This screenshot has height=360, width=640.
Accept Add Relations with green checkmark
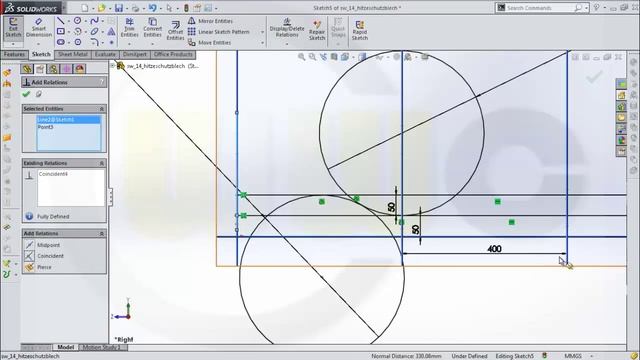pos(27,94)
